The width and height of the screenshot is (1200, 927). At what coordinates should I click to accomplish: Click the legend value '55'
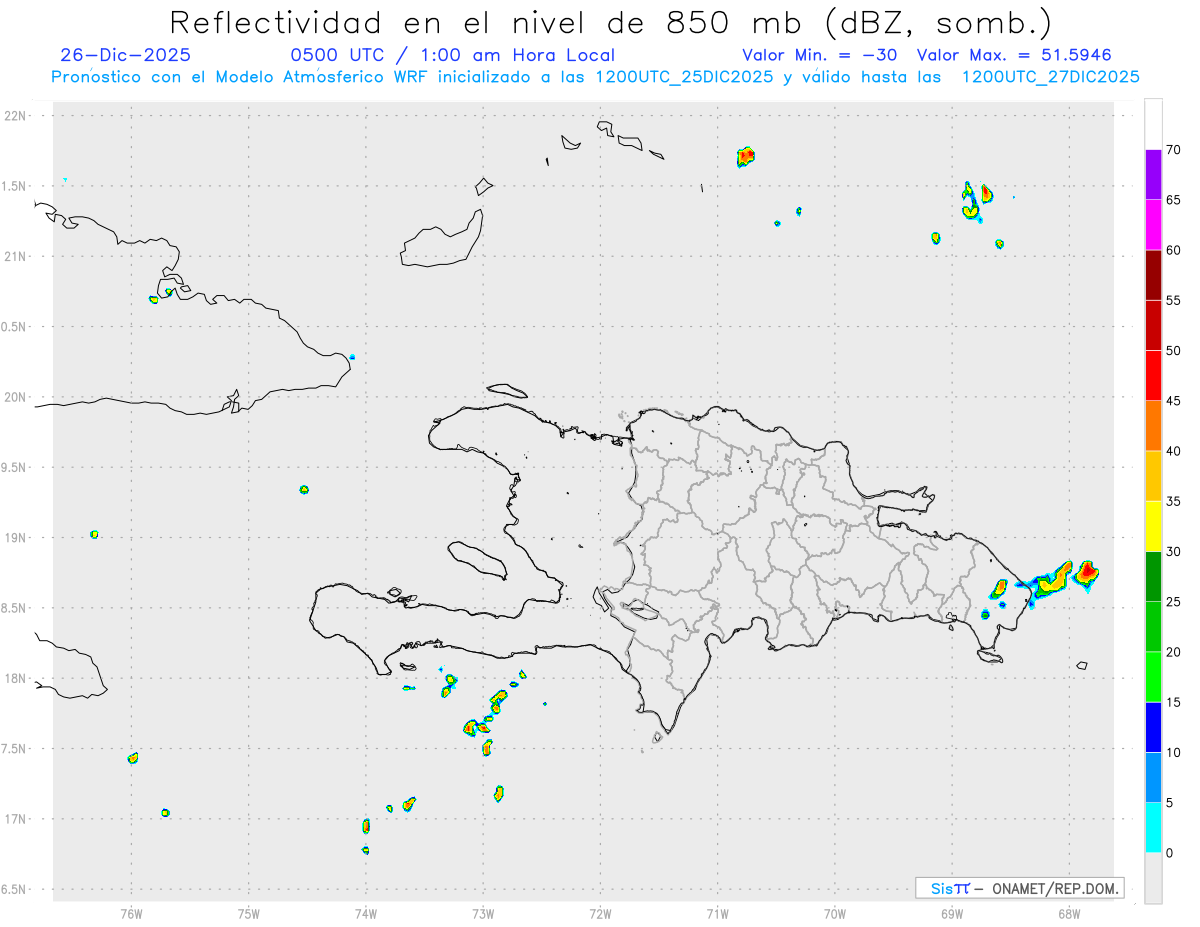pyautogui.click(x=1175, y=301)
